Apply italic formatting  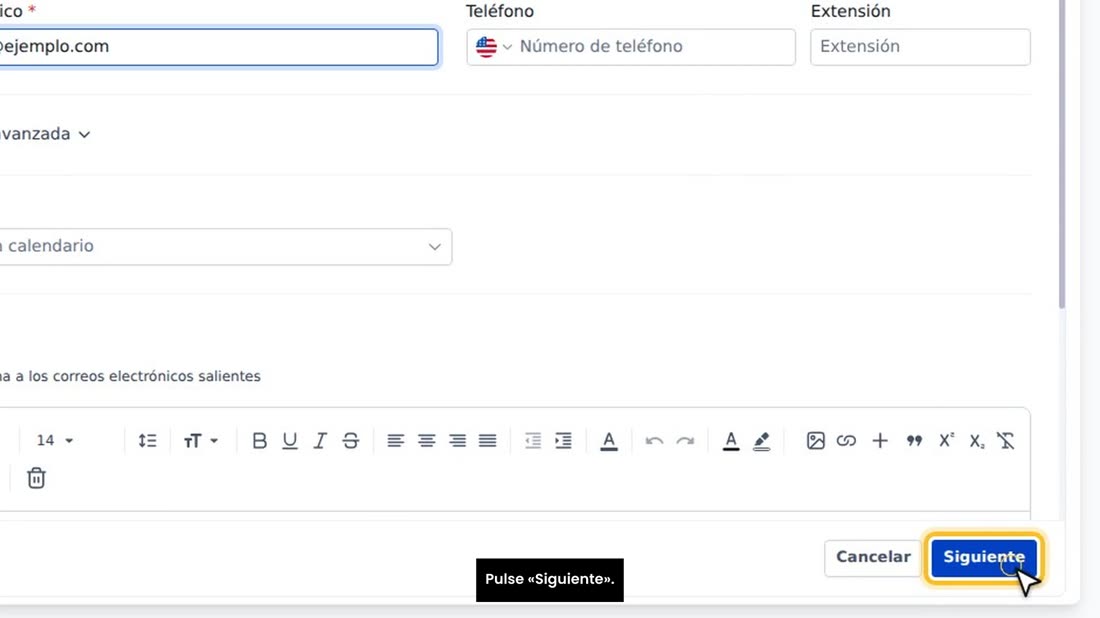(320, 441)
